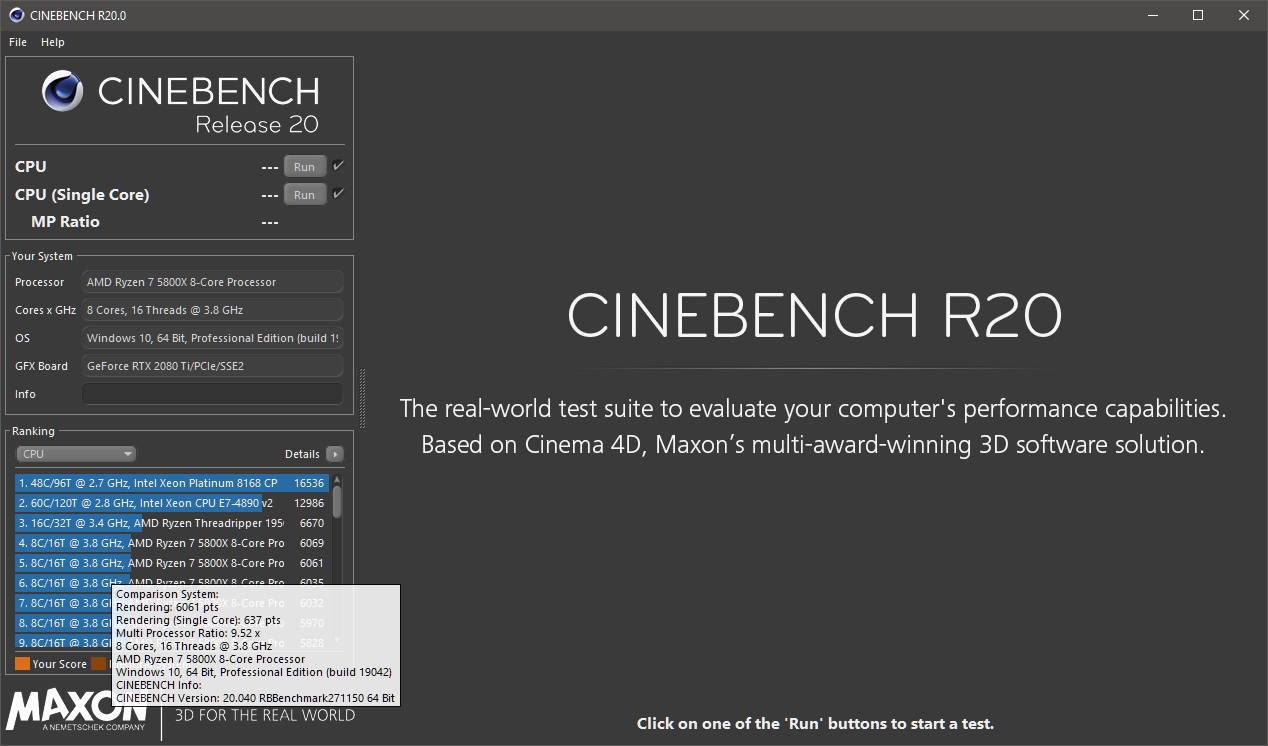Click the orange Your Score legend swatch
Screen dimensions: 1268x746
22,664
